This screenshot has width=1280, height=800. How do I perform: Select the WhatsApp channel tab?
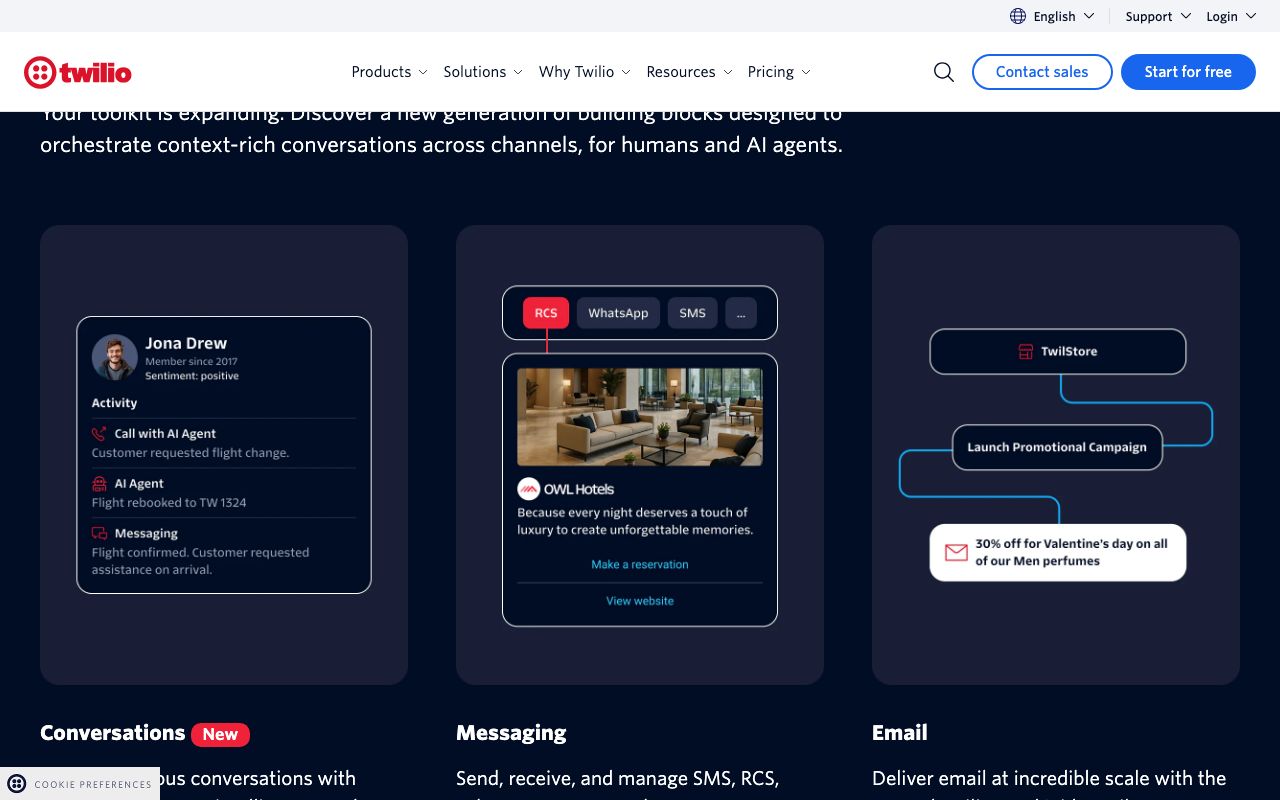coord(618,313)
